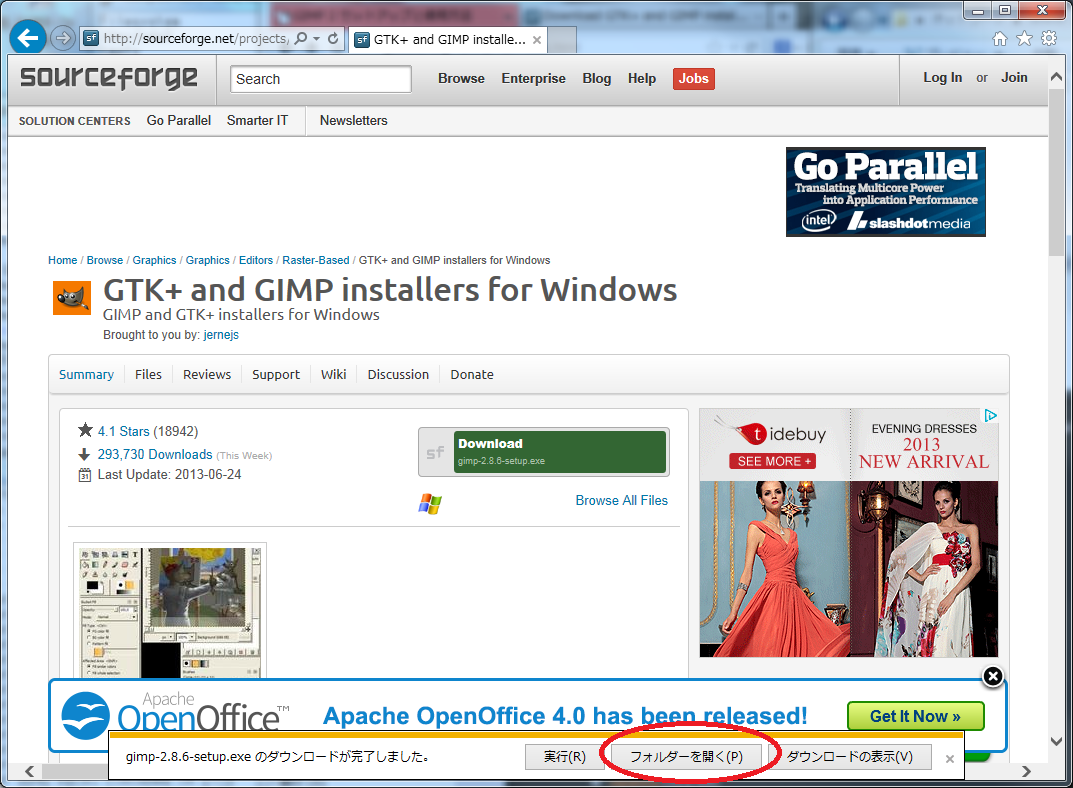
Task: Open the Browse menu item
Action: coord(461,79)
